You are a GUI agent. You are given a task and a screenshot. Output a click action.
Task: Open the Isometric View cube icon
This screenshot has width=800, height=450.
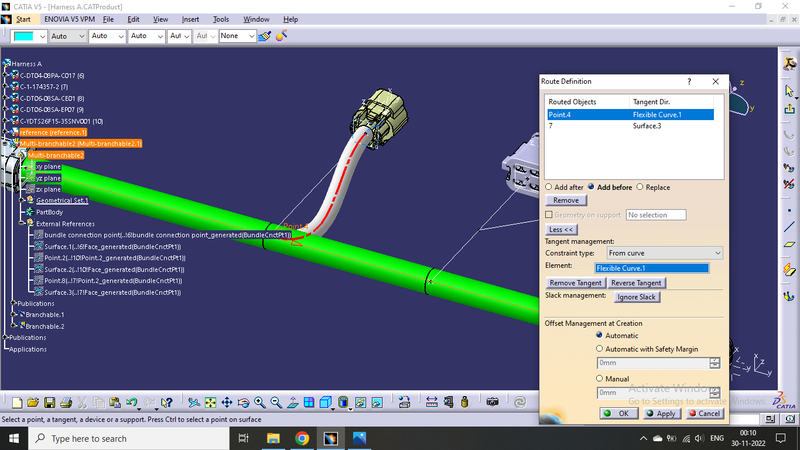[326, 403]
